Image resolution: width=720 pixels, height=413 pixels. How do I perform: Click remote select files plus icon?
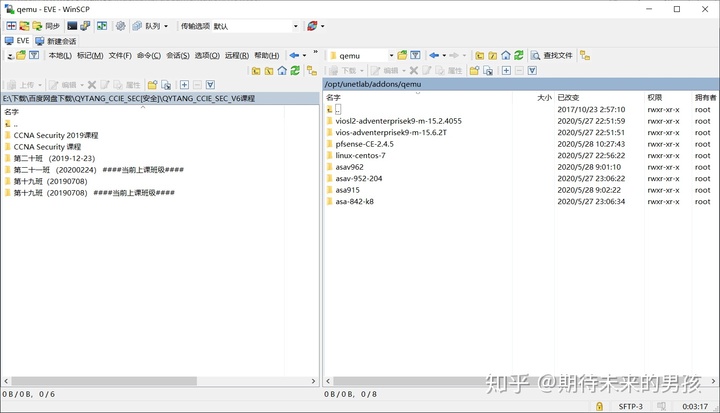506,71
